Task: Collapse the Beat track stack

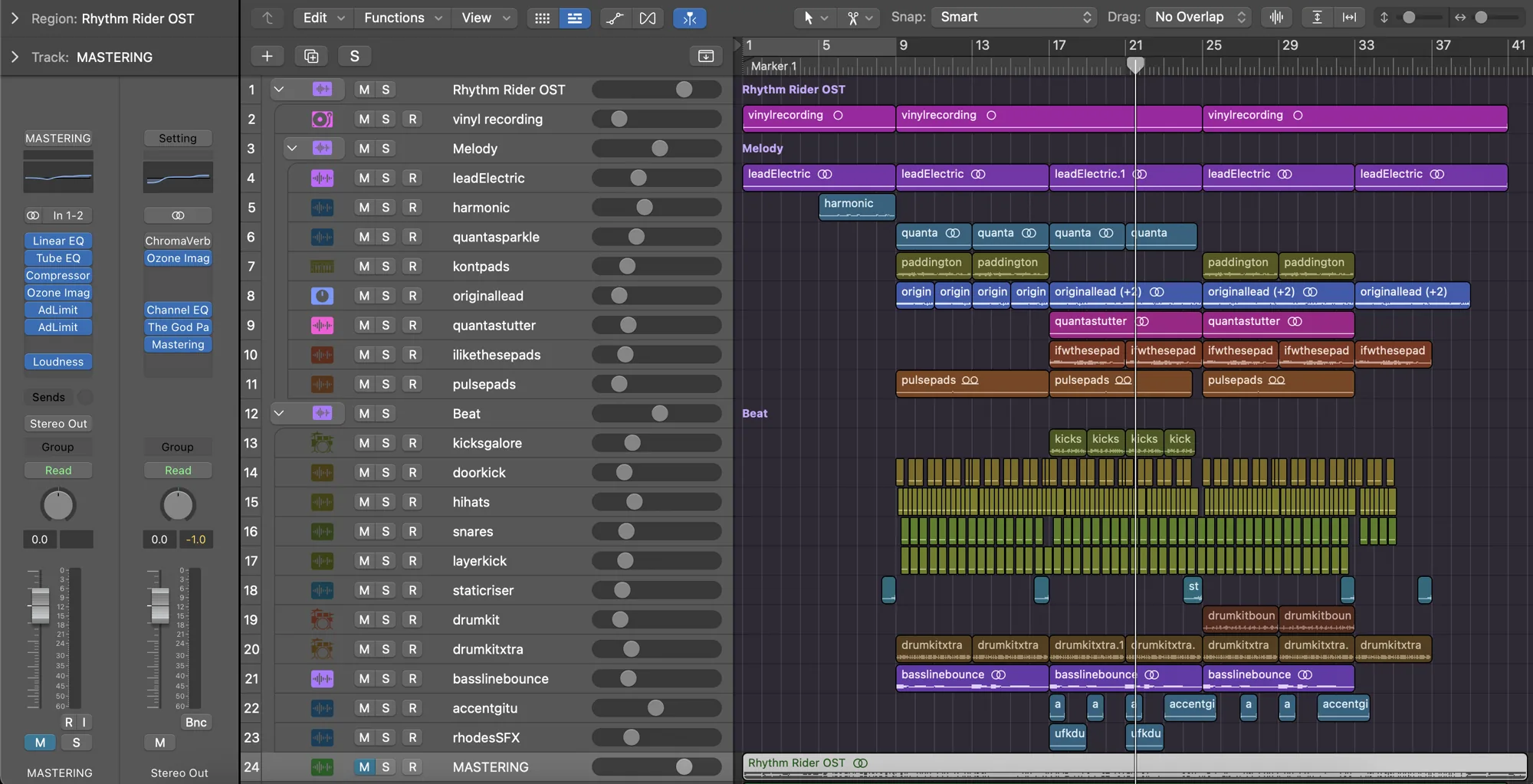Action: click(279, 414)
